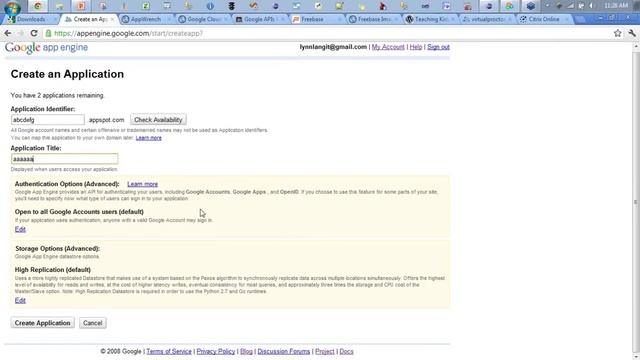Close the Create an App tab

113,19
